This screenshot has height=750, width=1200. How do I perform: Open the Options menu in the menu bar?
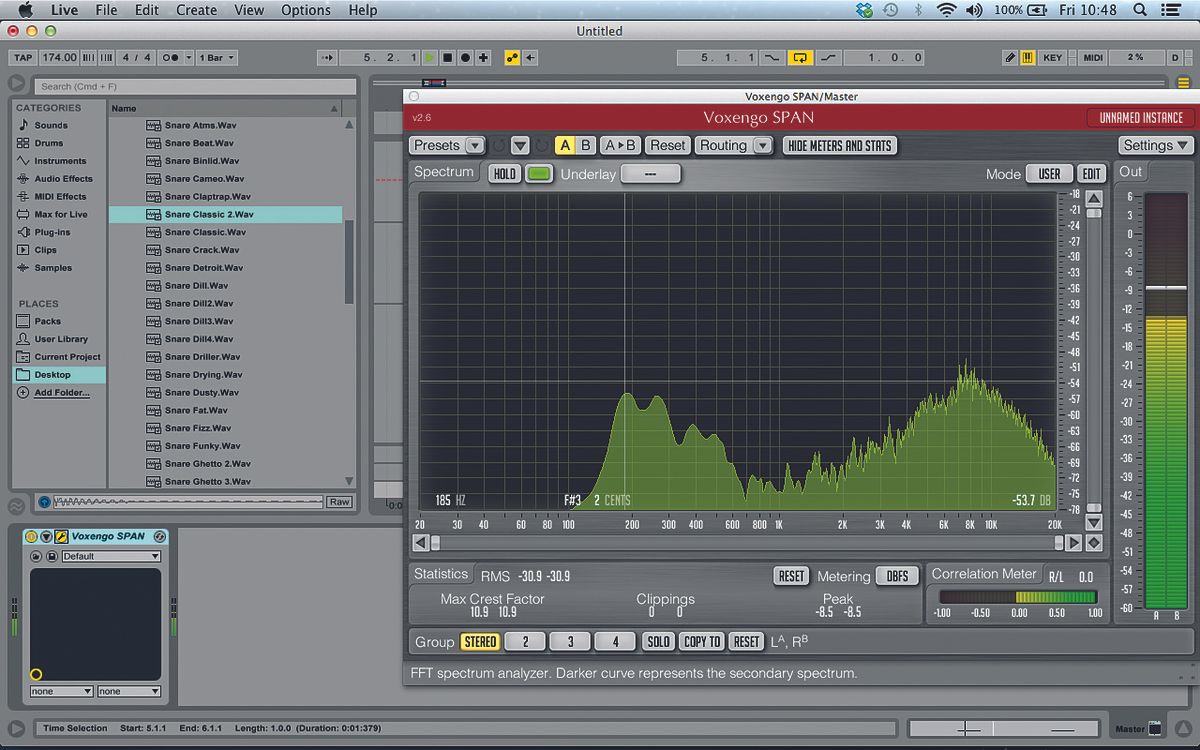coord(305,10)
